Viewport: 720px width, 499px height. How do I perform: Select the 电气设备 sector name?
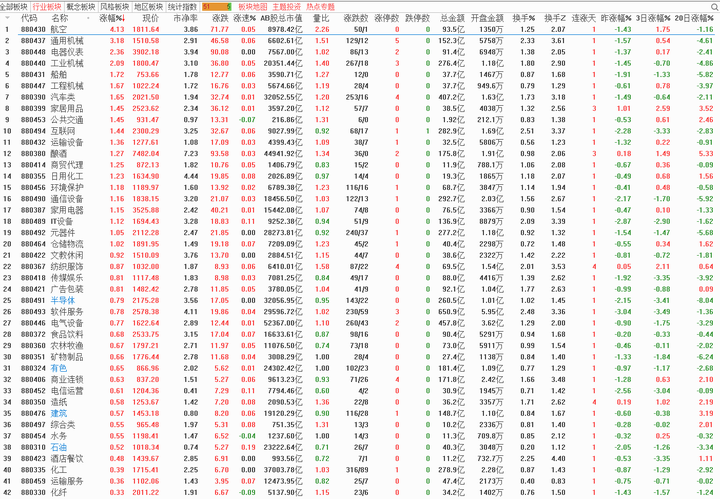pos(67,323)
